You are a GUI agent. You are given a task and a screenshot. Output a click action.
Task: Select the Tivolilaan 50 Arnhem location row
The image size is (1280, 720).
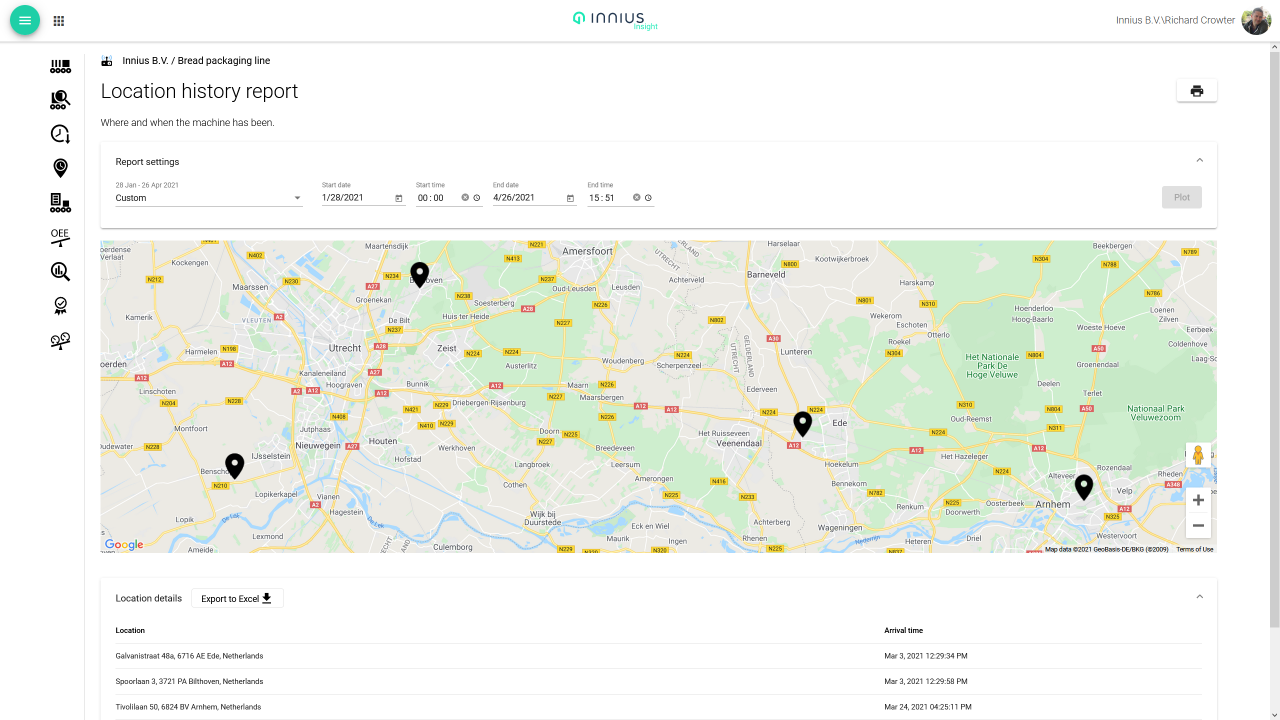click(x=658, y=707)
